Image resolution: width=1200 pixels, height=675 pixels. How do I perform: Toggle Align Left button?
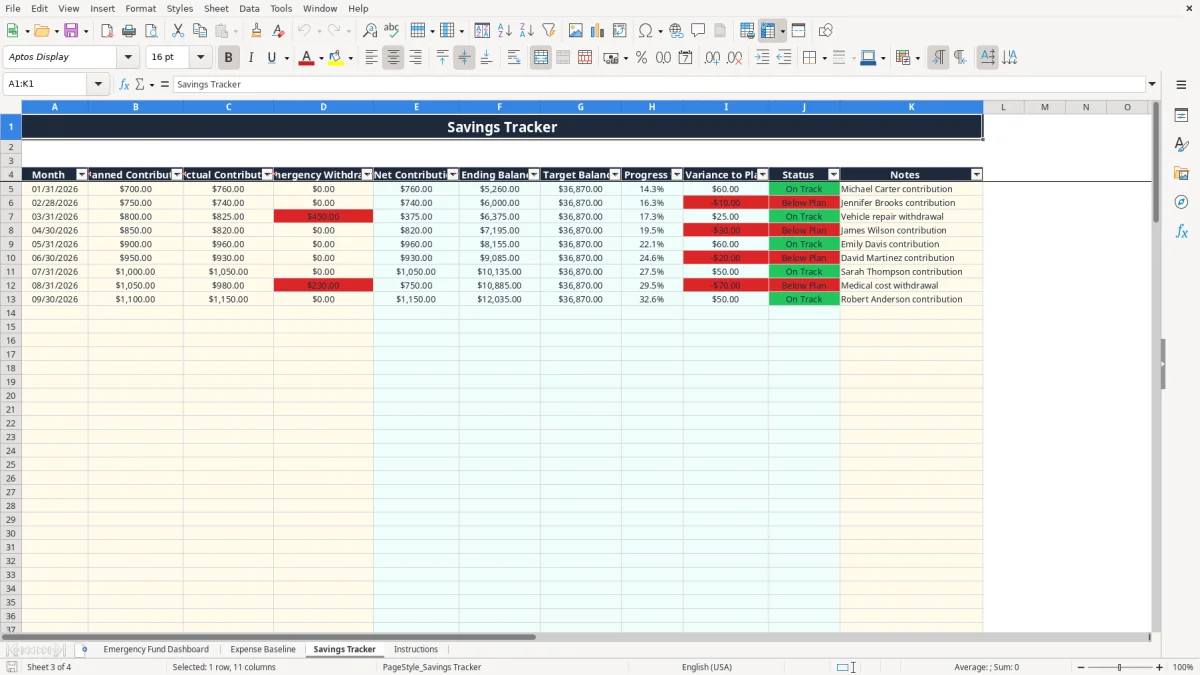(x=371, y=58)
